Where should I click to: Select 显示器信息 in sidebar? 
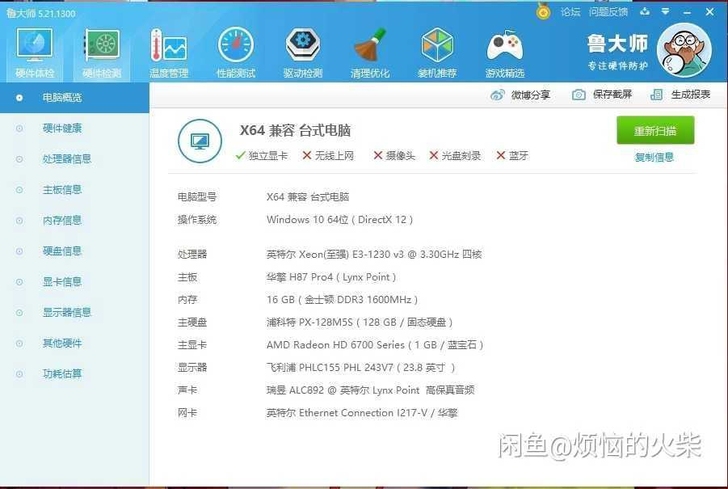74,312
